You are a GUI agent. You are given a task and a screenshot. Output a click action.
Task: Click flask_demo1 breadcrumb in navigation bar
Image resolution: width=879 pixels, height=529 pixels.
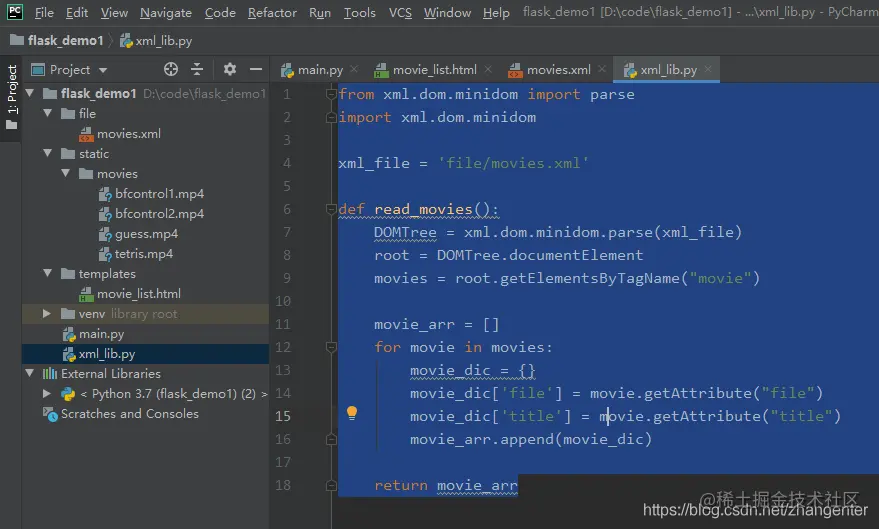coord(57,40)
